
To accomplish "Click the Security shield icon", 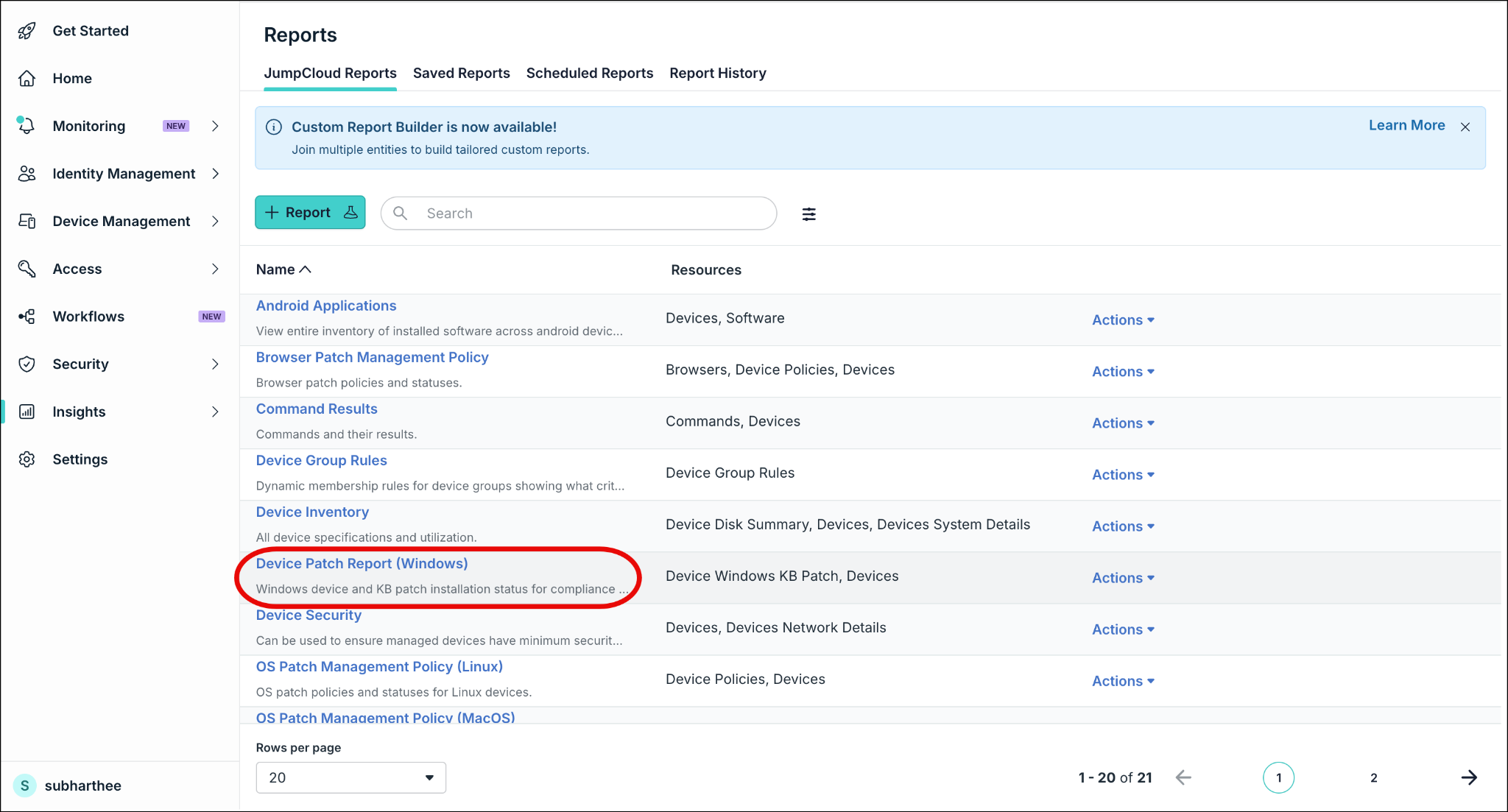I will [x=27, y=364].
